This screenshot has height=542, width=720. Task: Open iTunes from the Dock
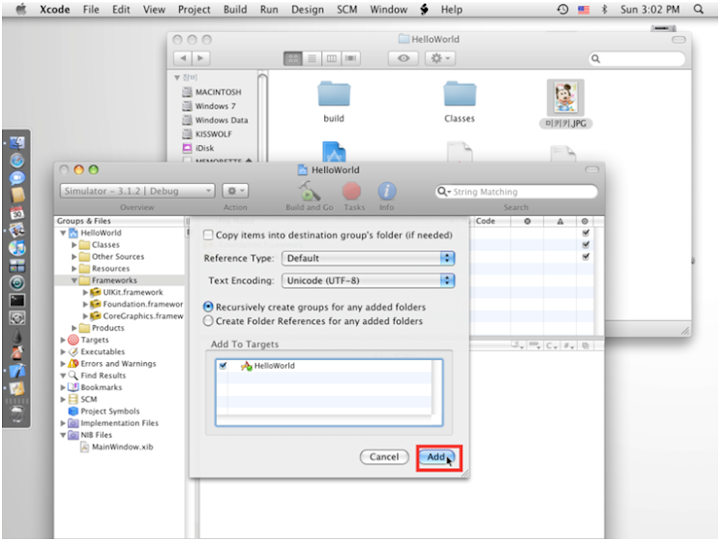pyautogui.click(x=17, y=248)
